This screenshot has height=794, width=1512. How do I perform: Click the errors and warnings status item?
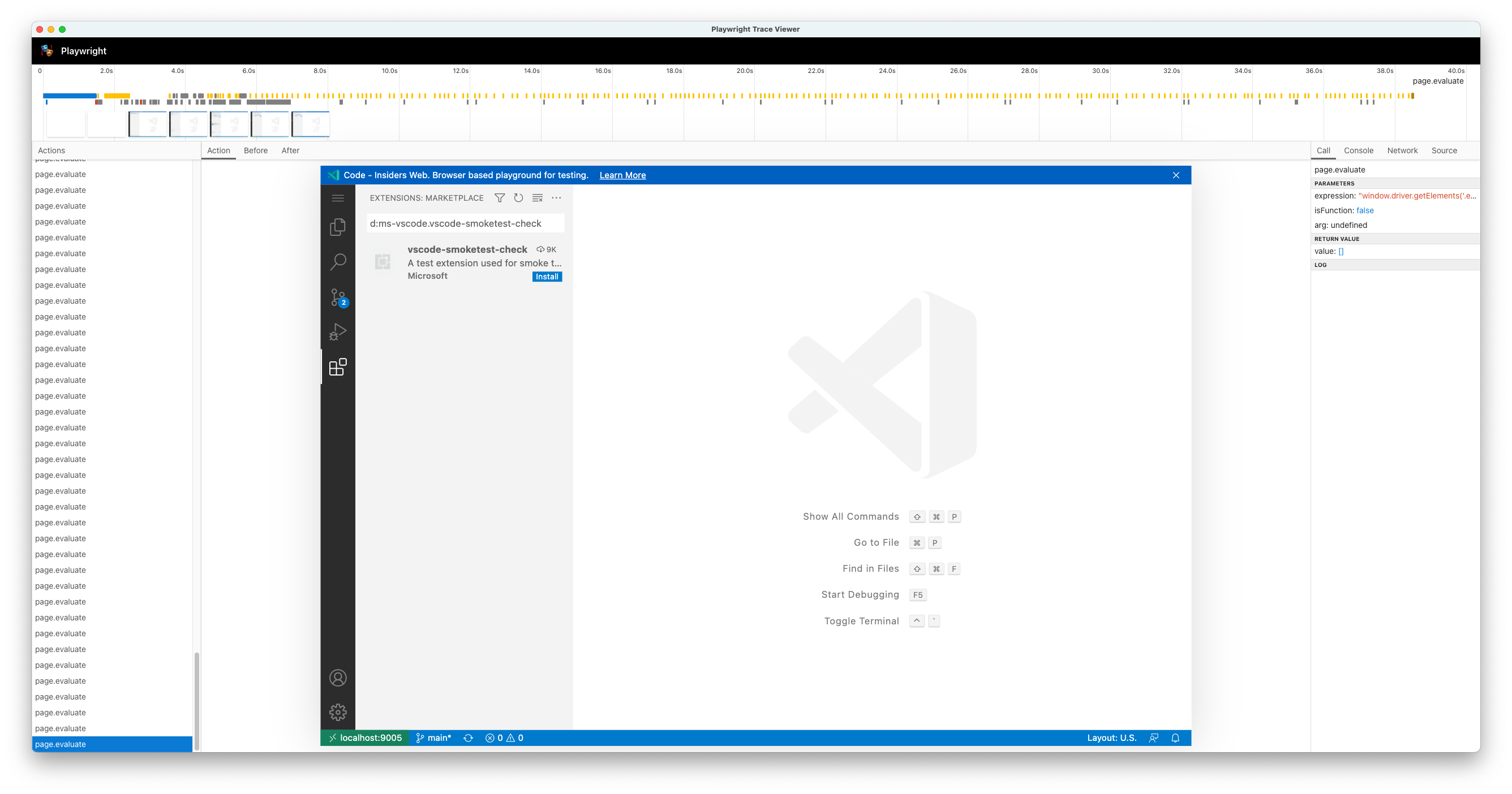(504, 738)
